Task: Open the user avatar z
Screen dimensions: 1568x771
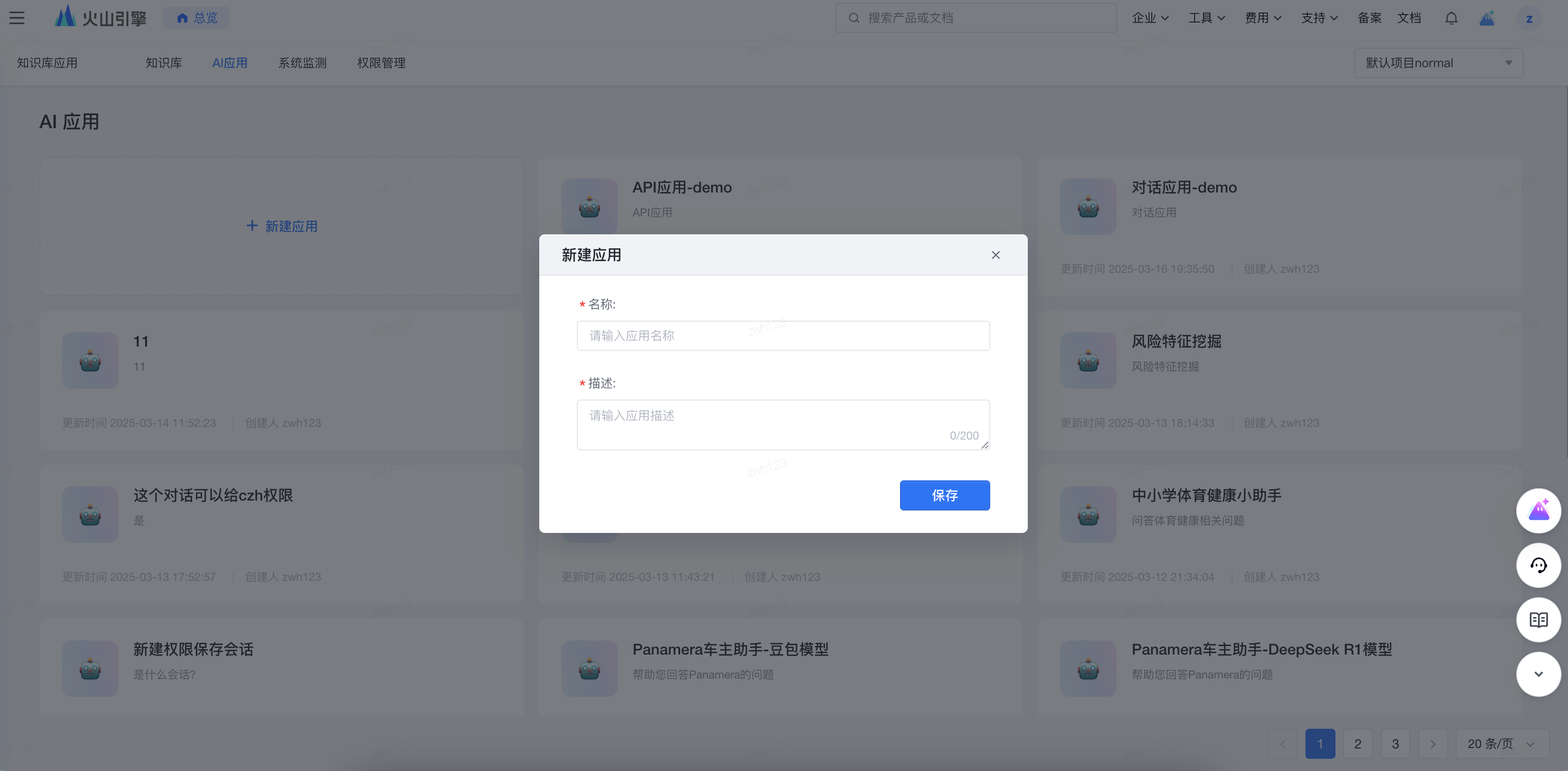Action: 1529,19
